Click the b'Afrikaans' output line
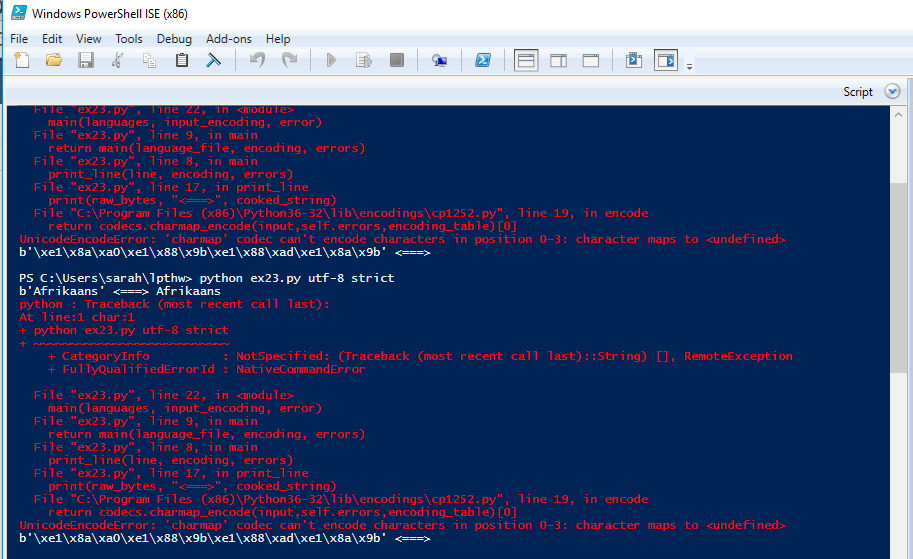Screen dimensions: 913x559 [120, 291]
